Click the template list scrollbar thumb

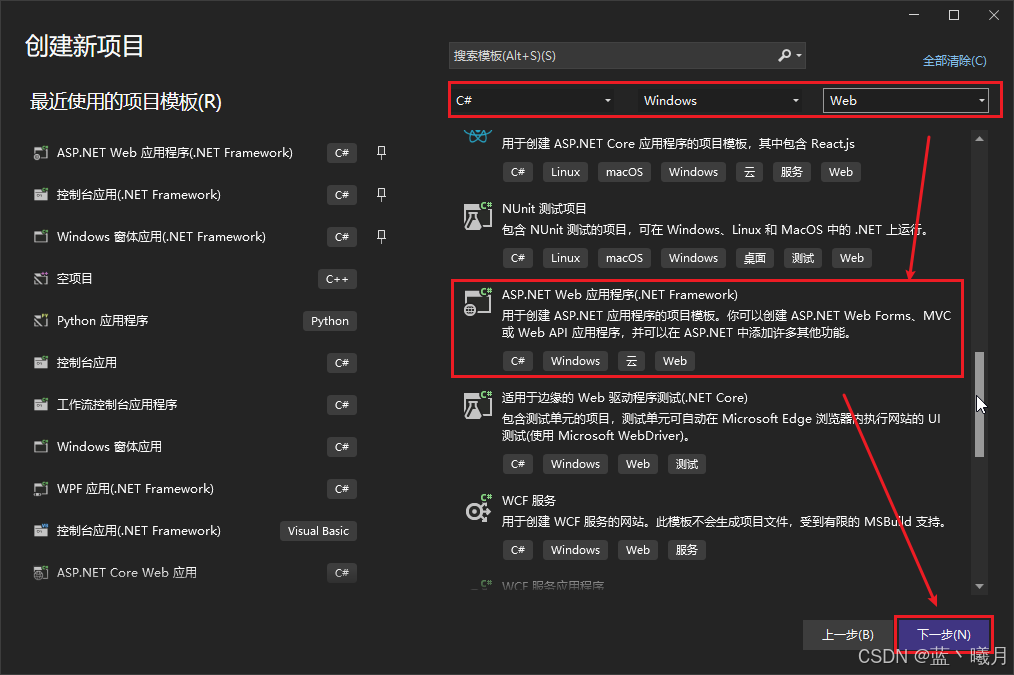coord(979,405)
